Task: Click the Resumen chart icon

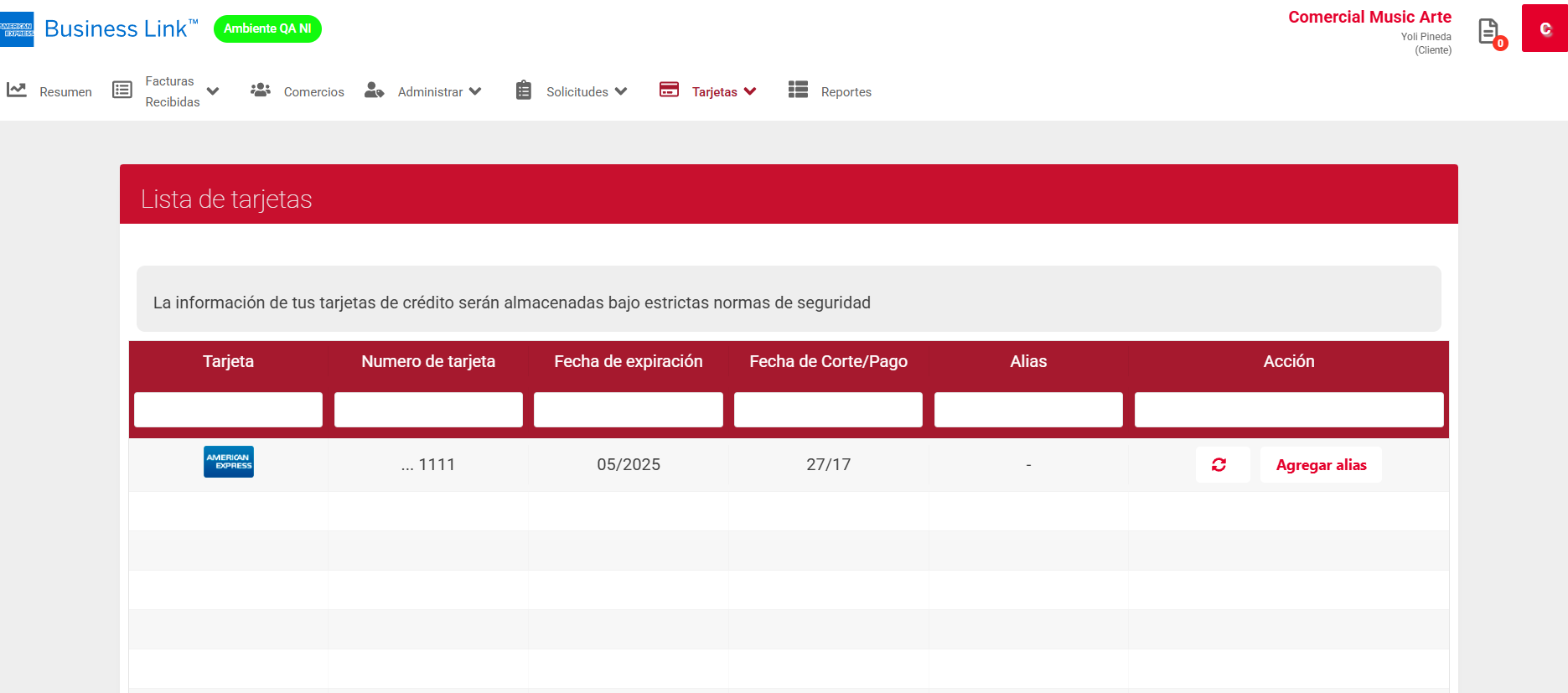Action: [x=17, y=91]
